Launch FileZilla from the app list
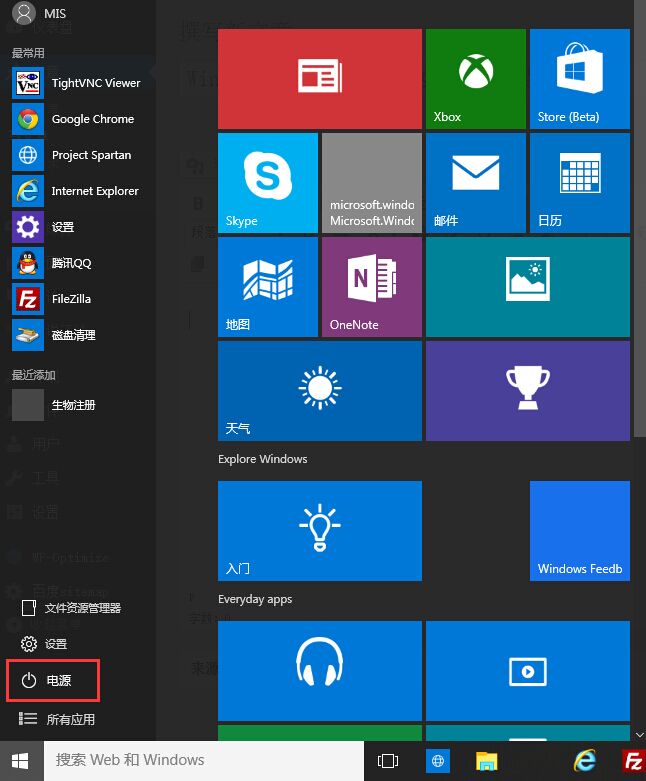The image size is (646, 781). click(x=77, y=299)
